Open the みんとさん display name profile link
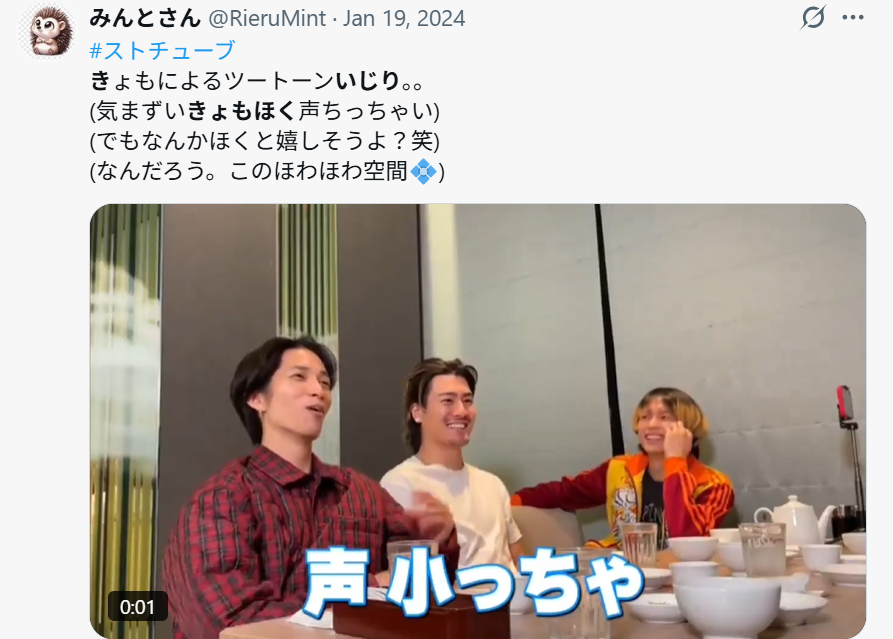This screenshot has height=639, width=893. 145,18
